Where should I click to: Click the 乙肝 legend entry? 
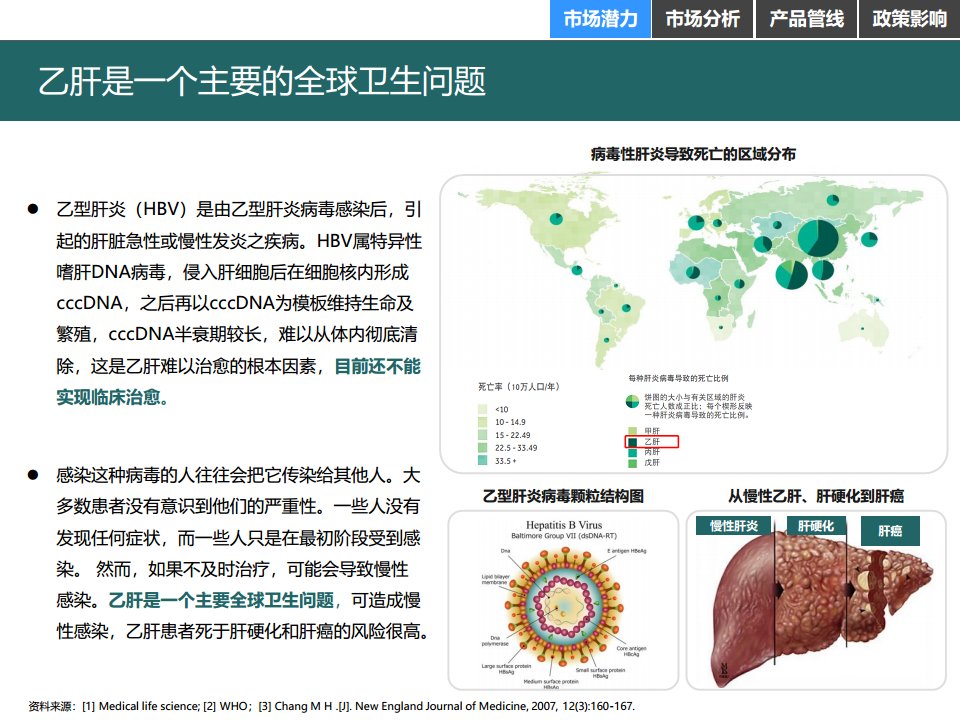click(651, 441)
